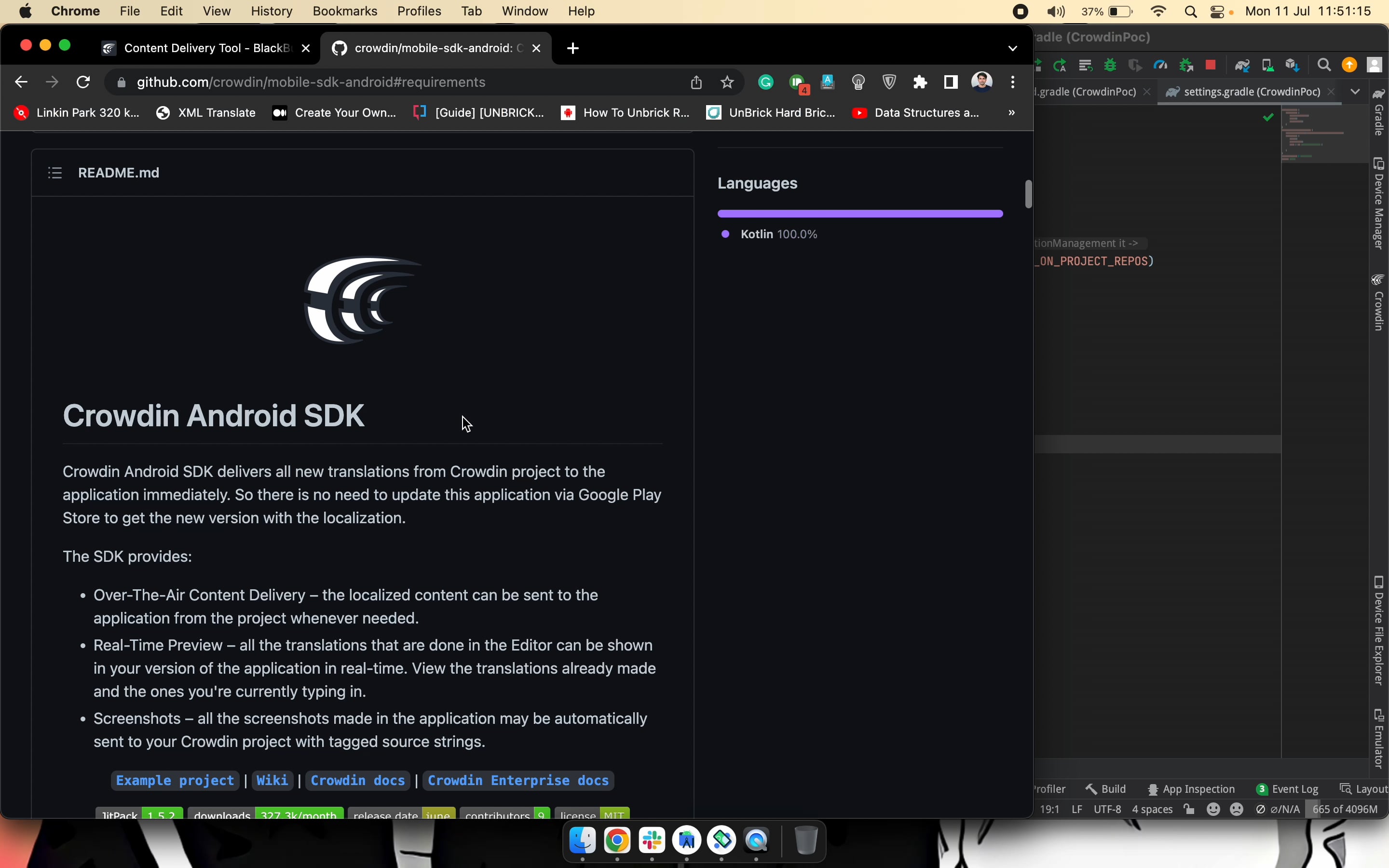The height and width of the screenshot is (868, 1389).
Task: Reload the GitHub page
Action: (83, 82)
